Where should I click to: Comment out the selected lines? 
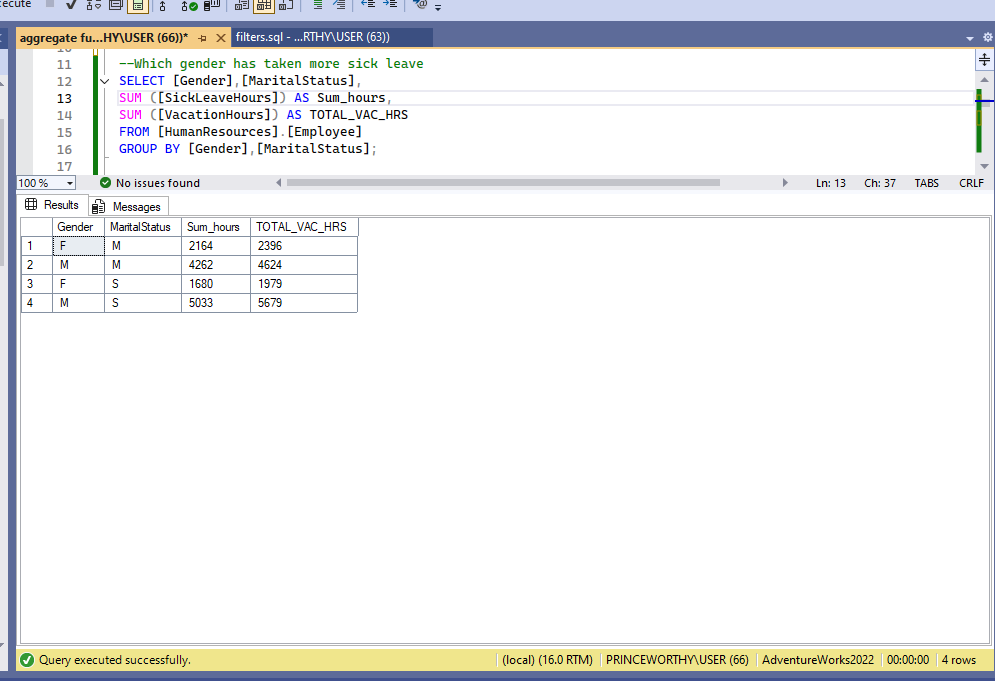pos(318,4)
